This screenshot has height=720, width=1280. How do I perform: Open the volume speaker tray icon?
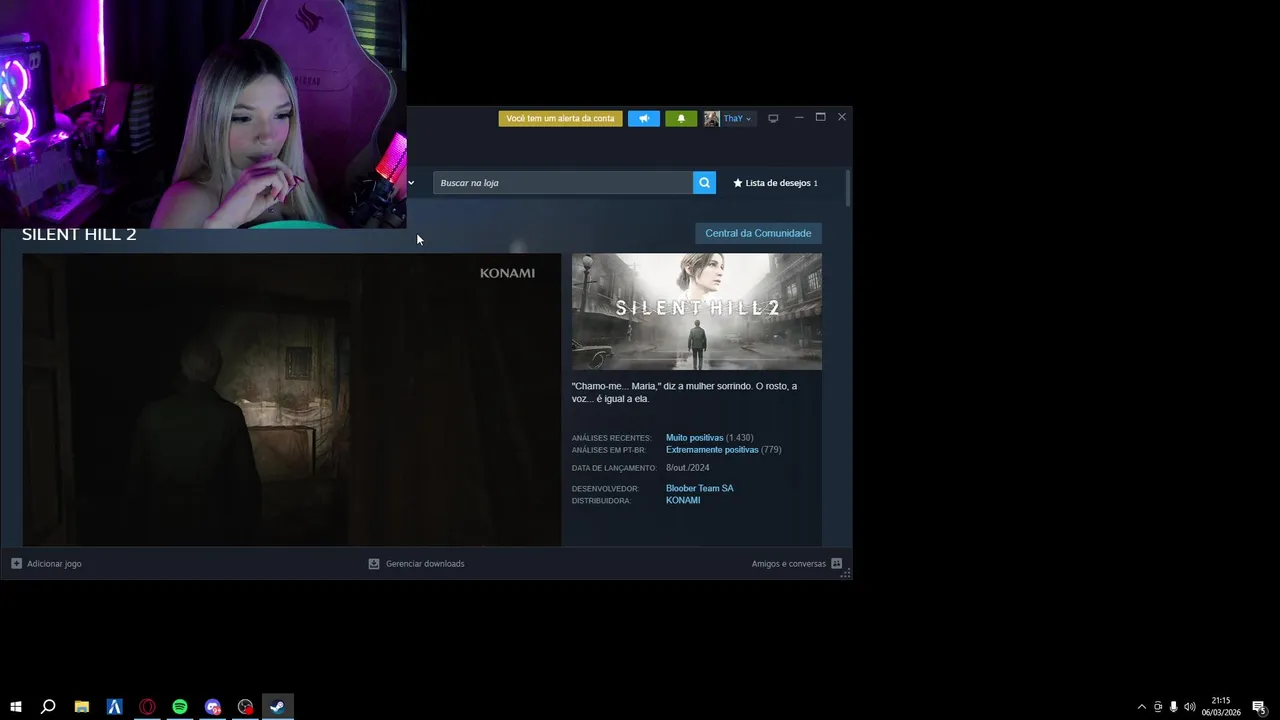pos(1189,707)
